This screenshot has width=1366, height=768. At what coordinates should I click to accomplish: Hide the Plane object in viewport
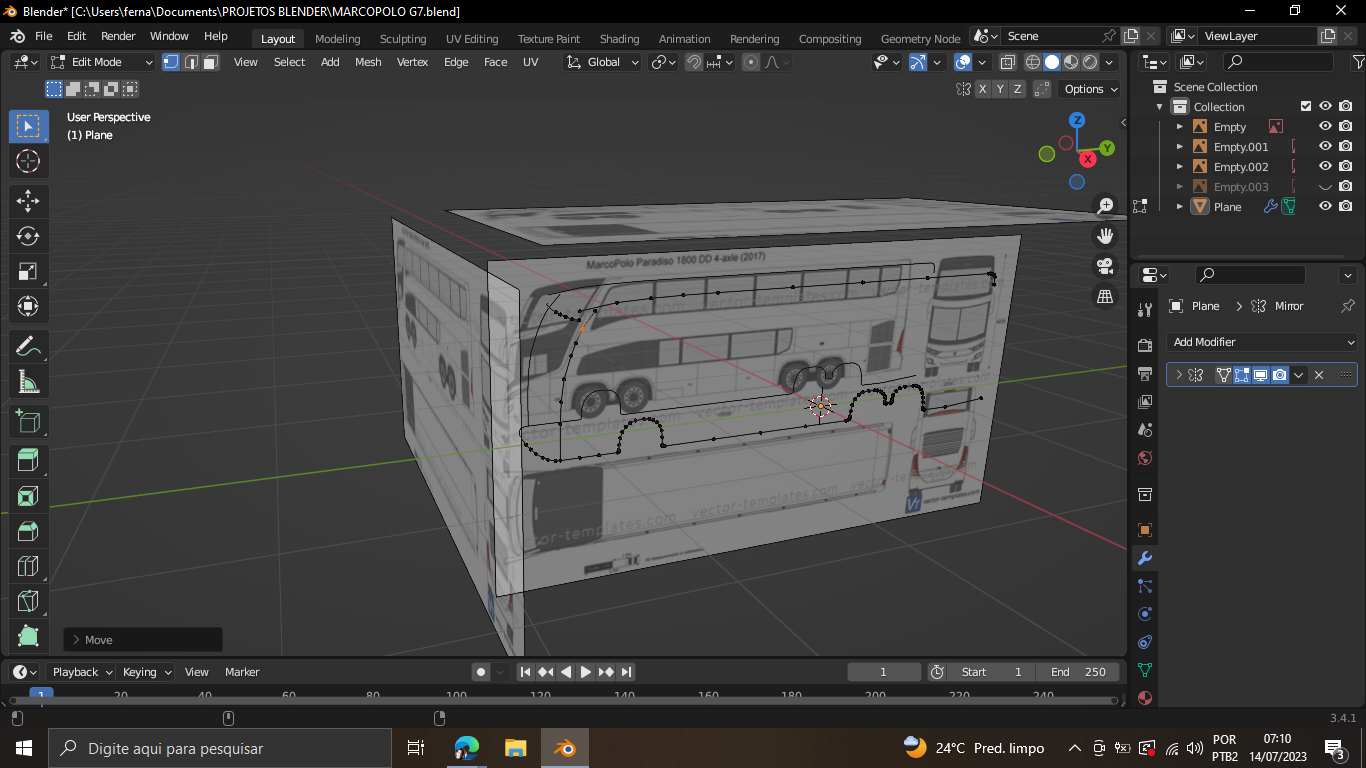[1325, 207]
